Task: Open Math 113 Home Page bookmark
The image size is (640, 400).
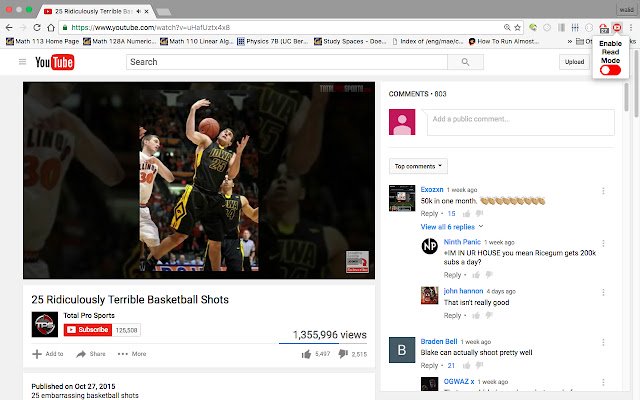Action: tap(42, 41)
